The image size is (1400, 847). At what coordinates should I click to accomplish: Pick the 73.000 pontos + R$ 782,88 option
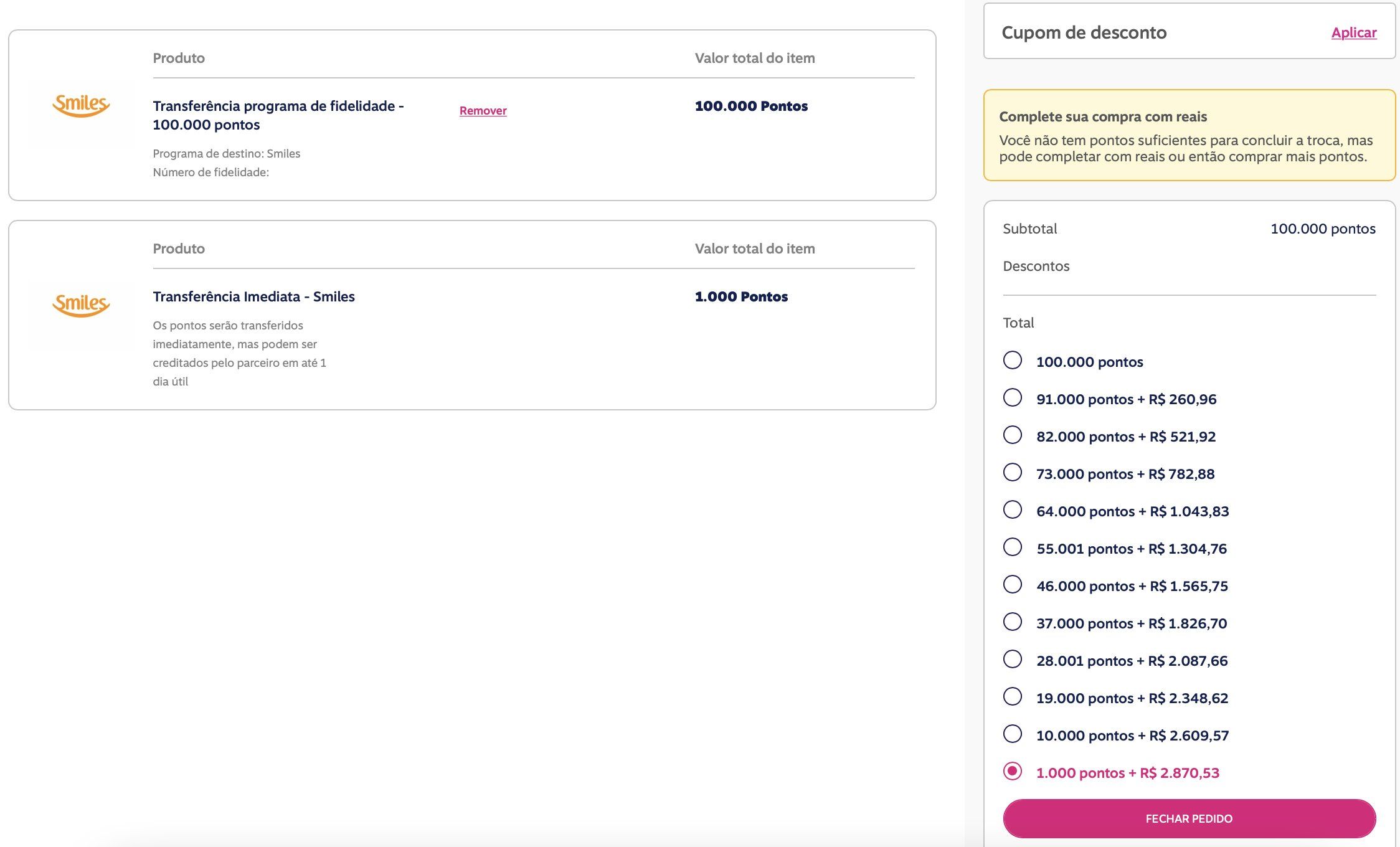click(x=1013, y=472)
